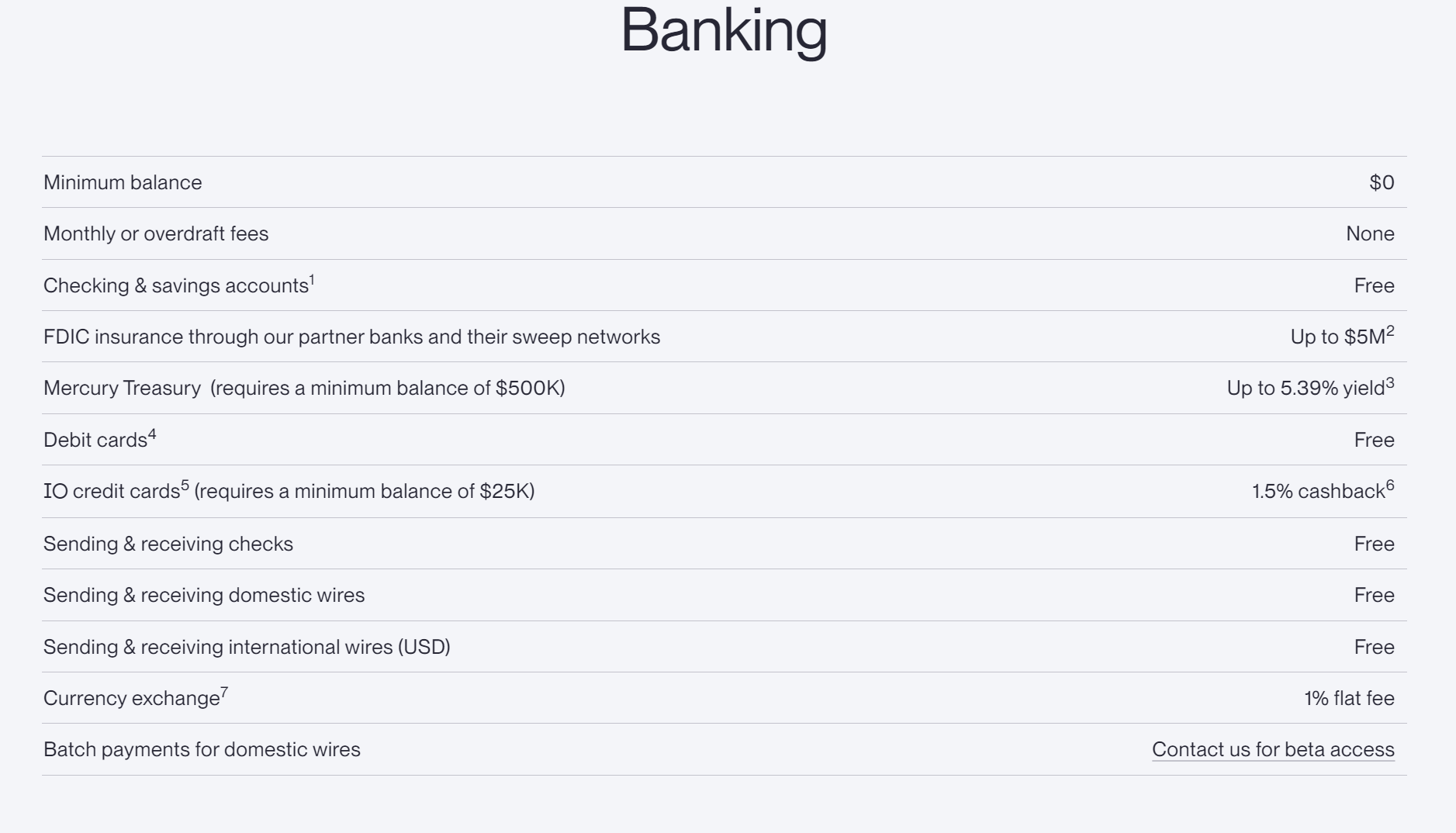Image resolution: width=1456 pixels, height=833 pixels.
Task: Click footnote 1 beside Checking & savings accounts
Action: [x=312, y=280]
